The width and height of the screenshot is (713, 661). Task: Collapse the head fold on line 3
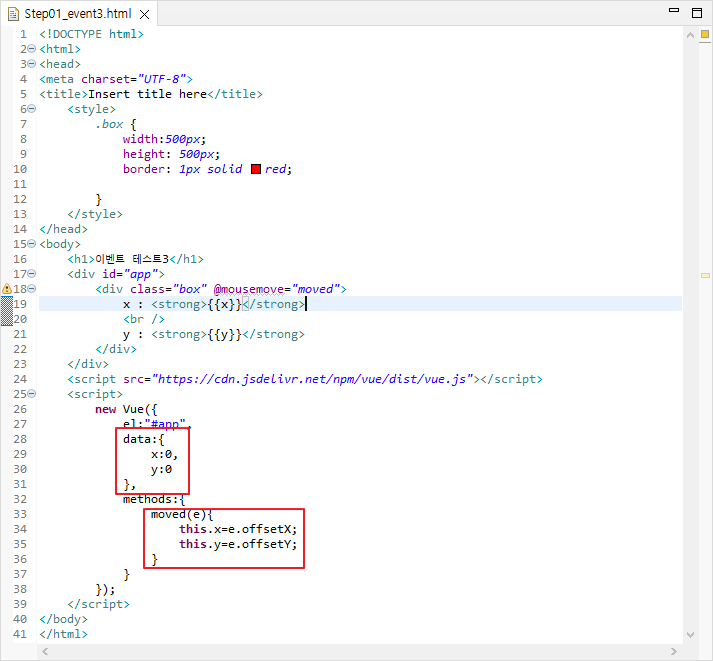click(31, 64)
